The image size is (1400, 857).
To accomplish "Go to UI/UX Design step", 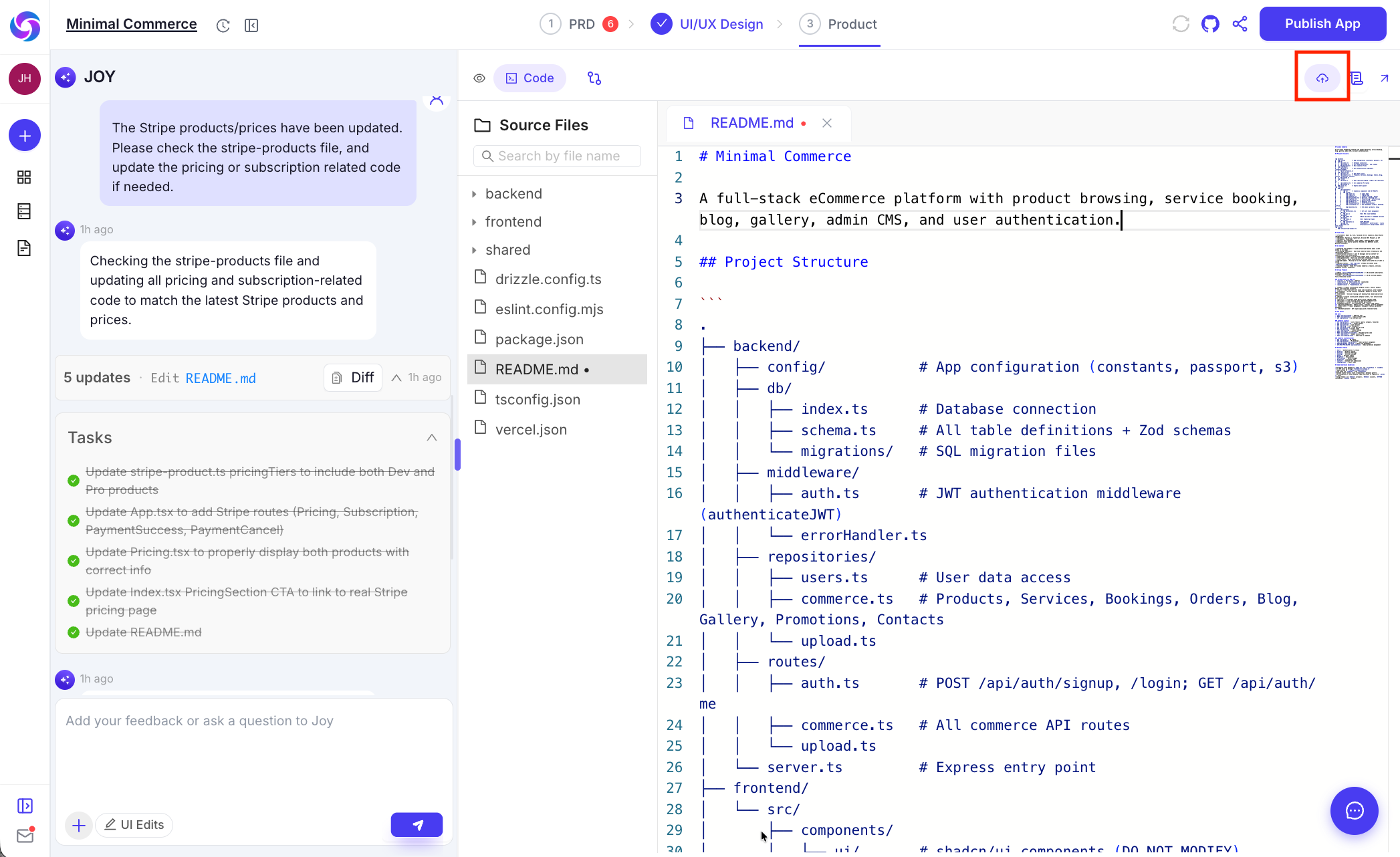I will tap(707, 24).
